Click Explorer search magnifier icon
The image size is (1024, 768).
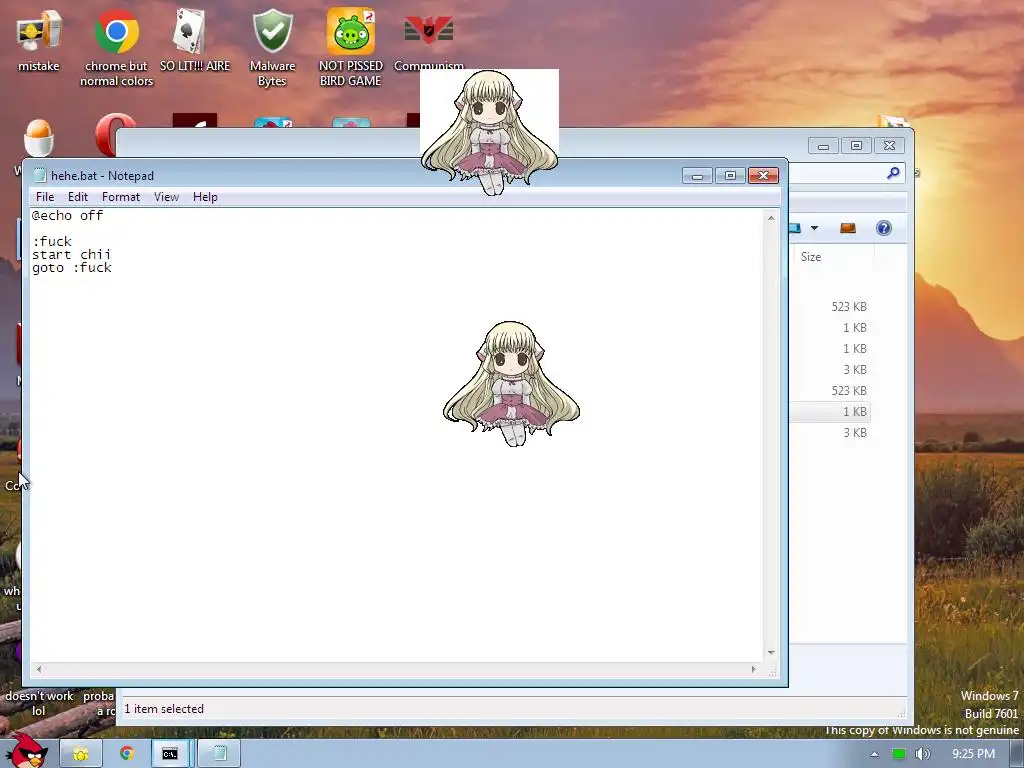point(893,172)
